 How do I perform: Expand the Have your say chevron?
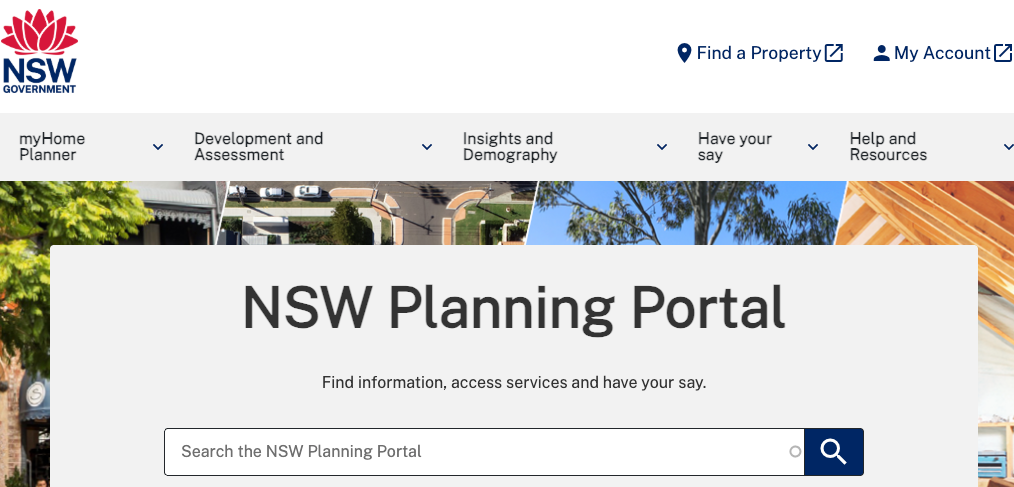tap(813, 147)
